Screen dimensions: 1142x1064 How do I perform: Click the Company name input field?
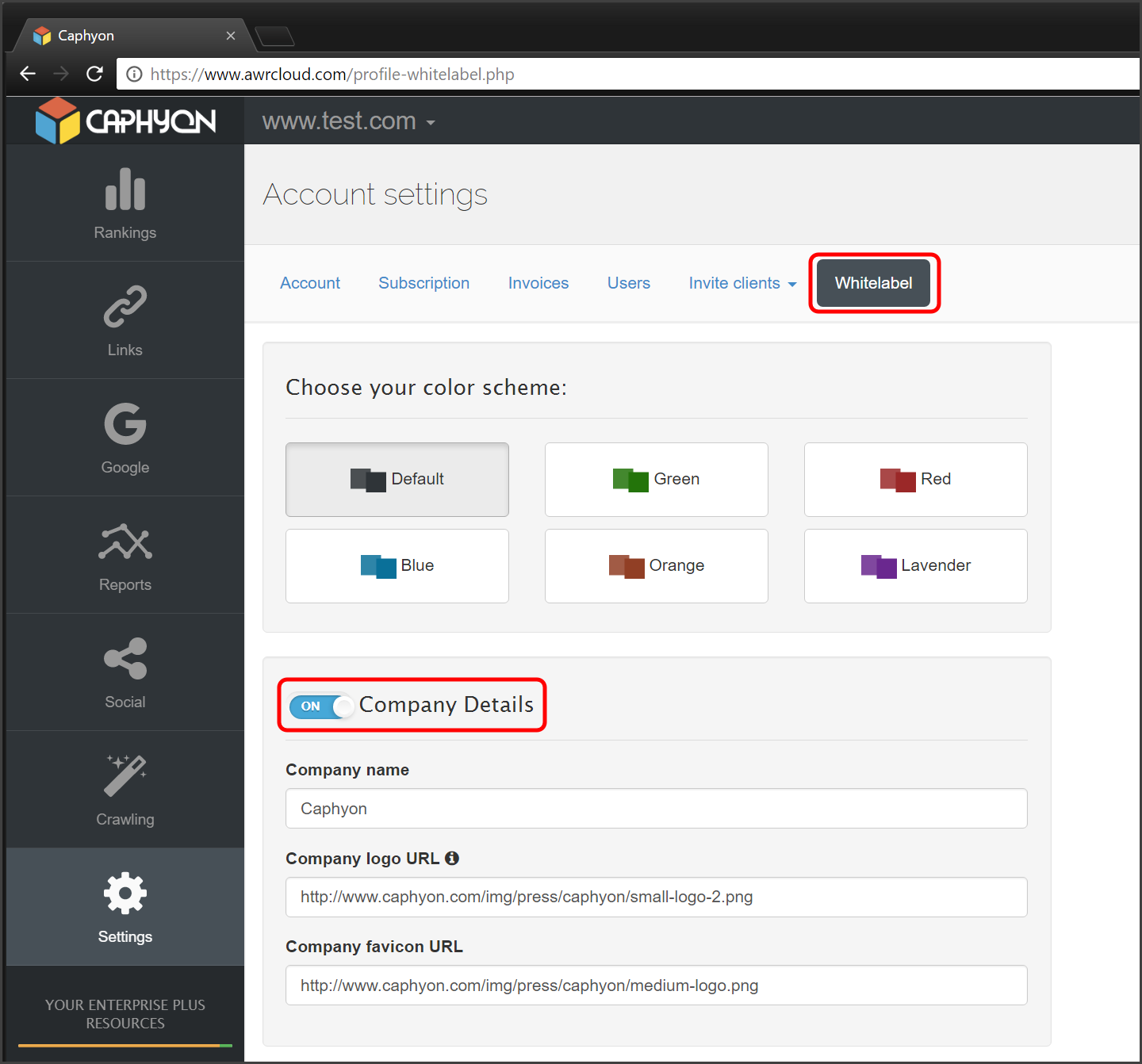tap(657, 809)
